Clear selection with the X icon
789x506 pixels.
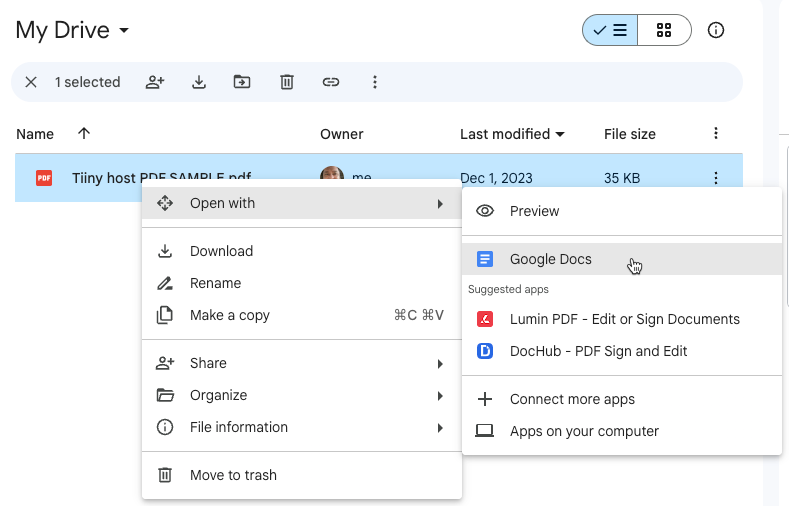coord(31,82)
